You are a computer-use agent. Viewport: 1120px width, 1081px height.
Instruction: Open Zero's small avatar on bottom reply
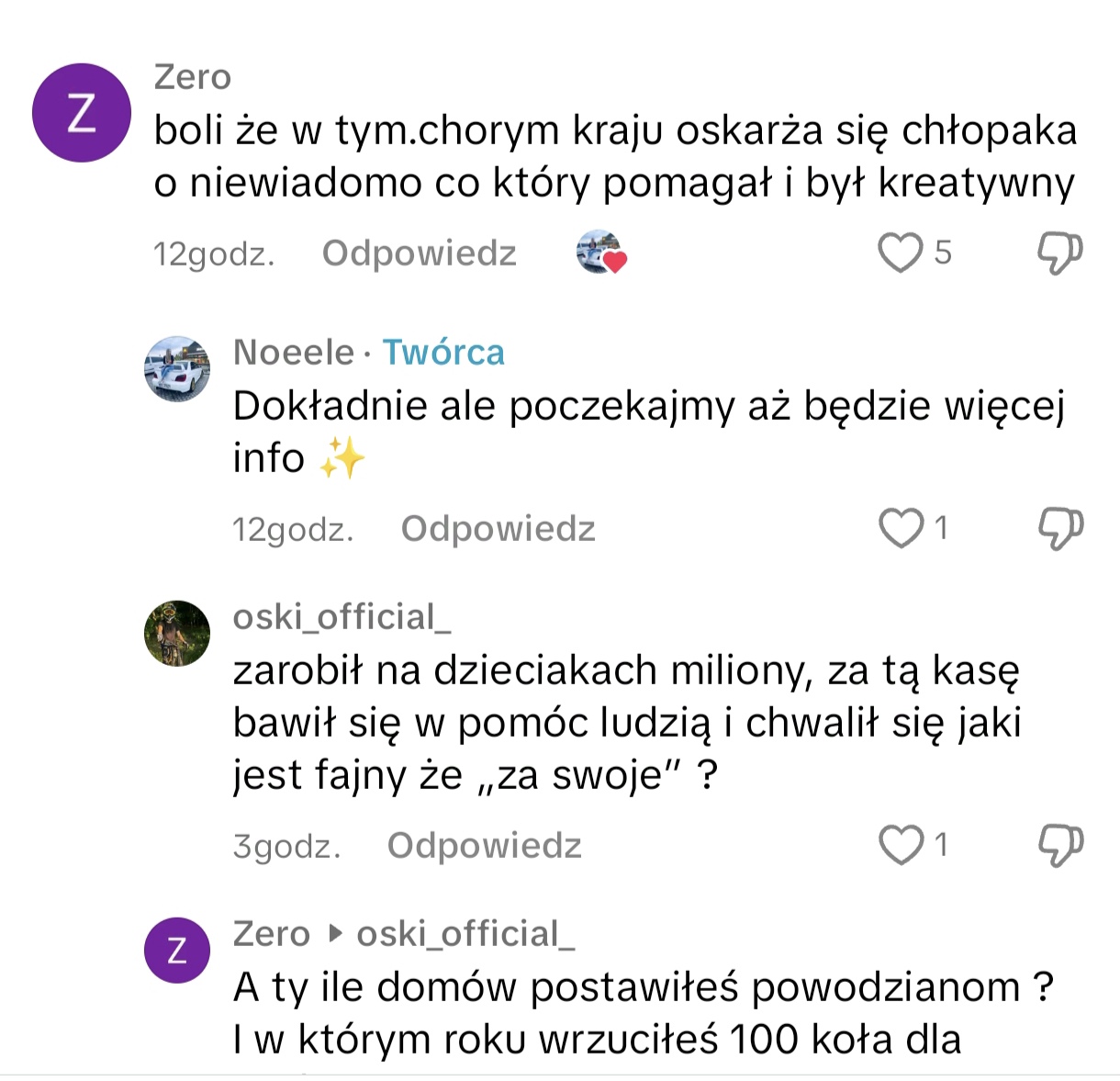177,950
